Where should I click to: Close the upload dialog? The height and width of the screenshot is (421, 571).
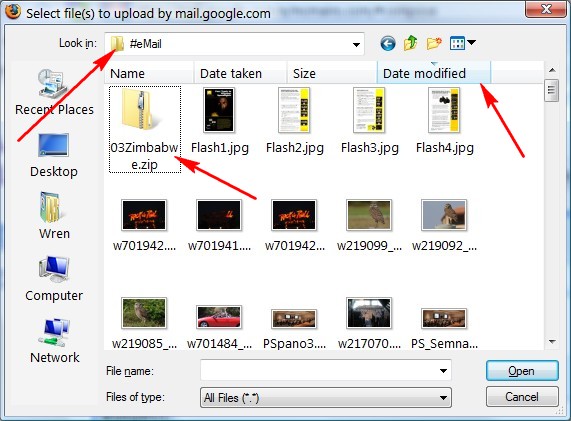pyautogui.click(x=546, y=8)
